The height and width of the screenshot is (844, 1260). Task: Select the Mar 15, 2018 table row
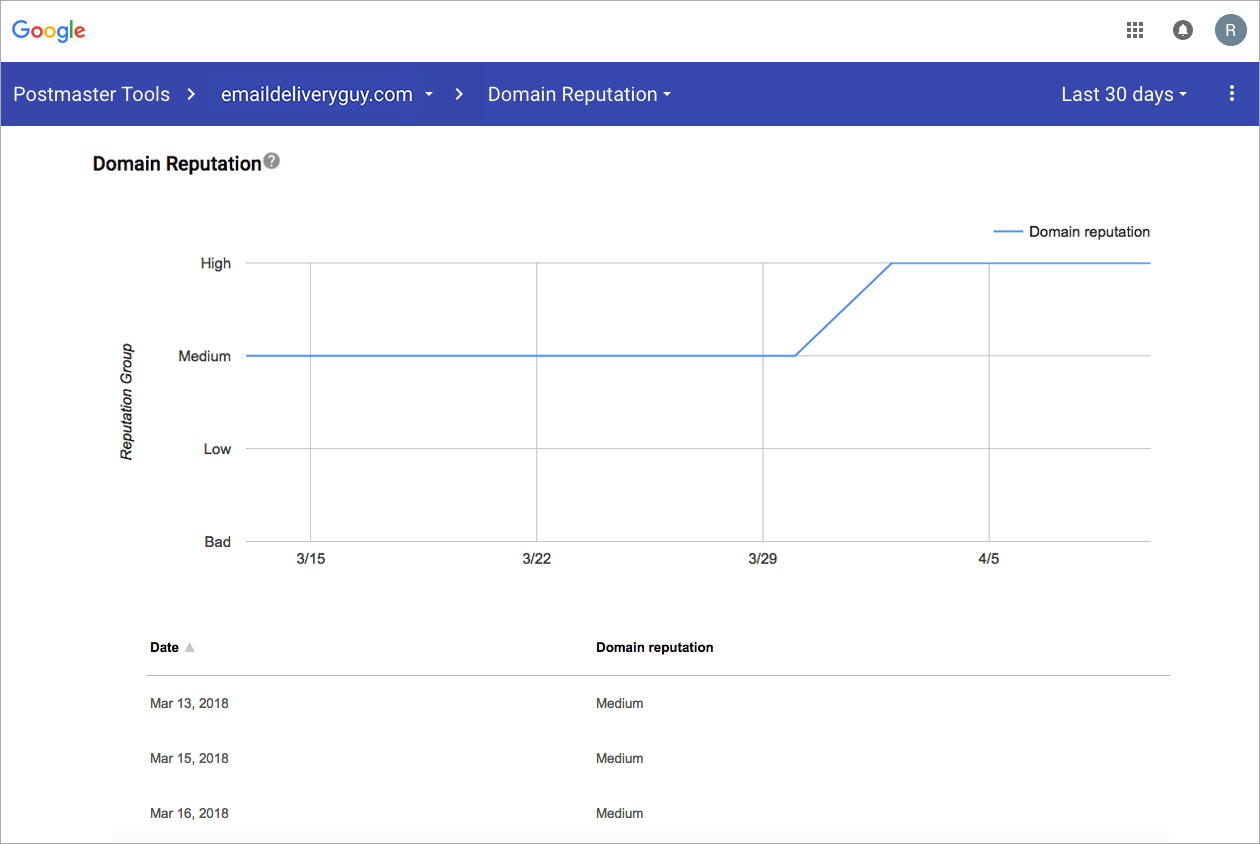pos(658,758)
